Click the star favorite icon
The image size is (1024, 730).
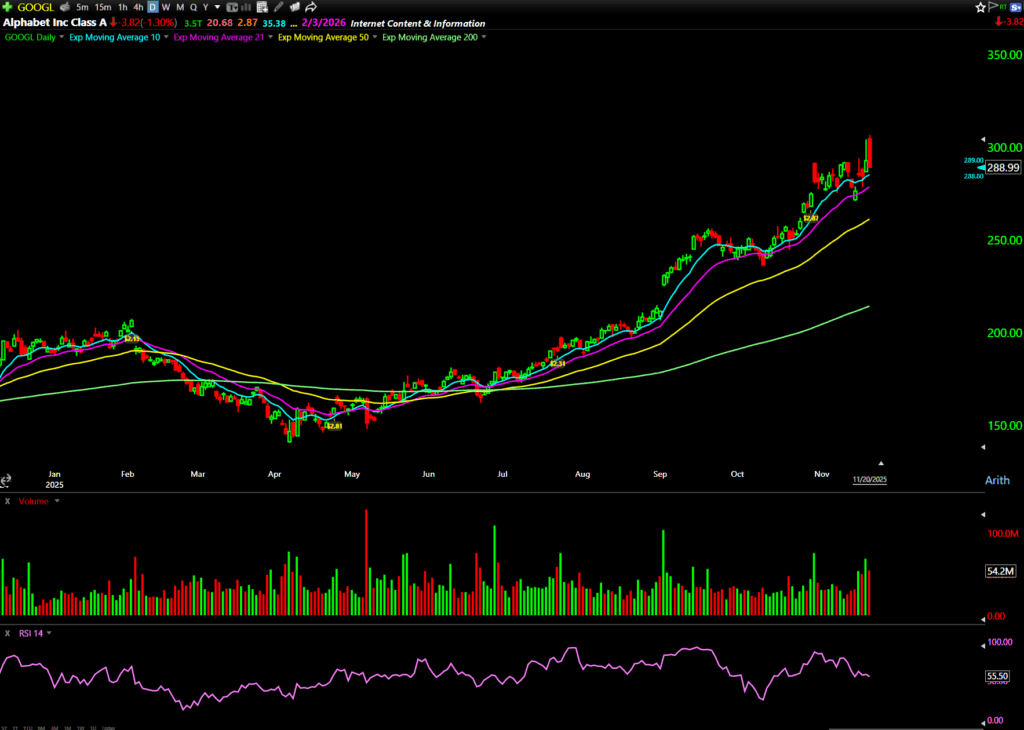tap(980, 7)
